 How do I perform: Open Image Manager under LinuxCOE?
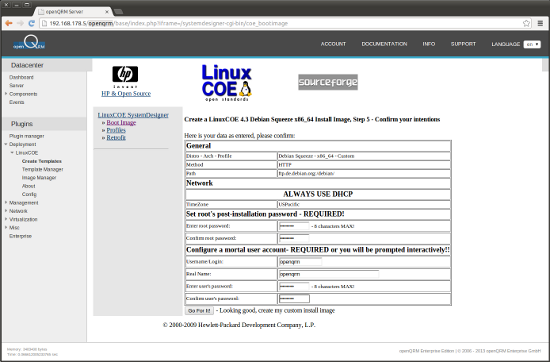[39, 178]
